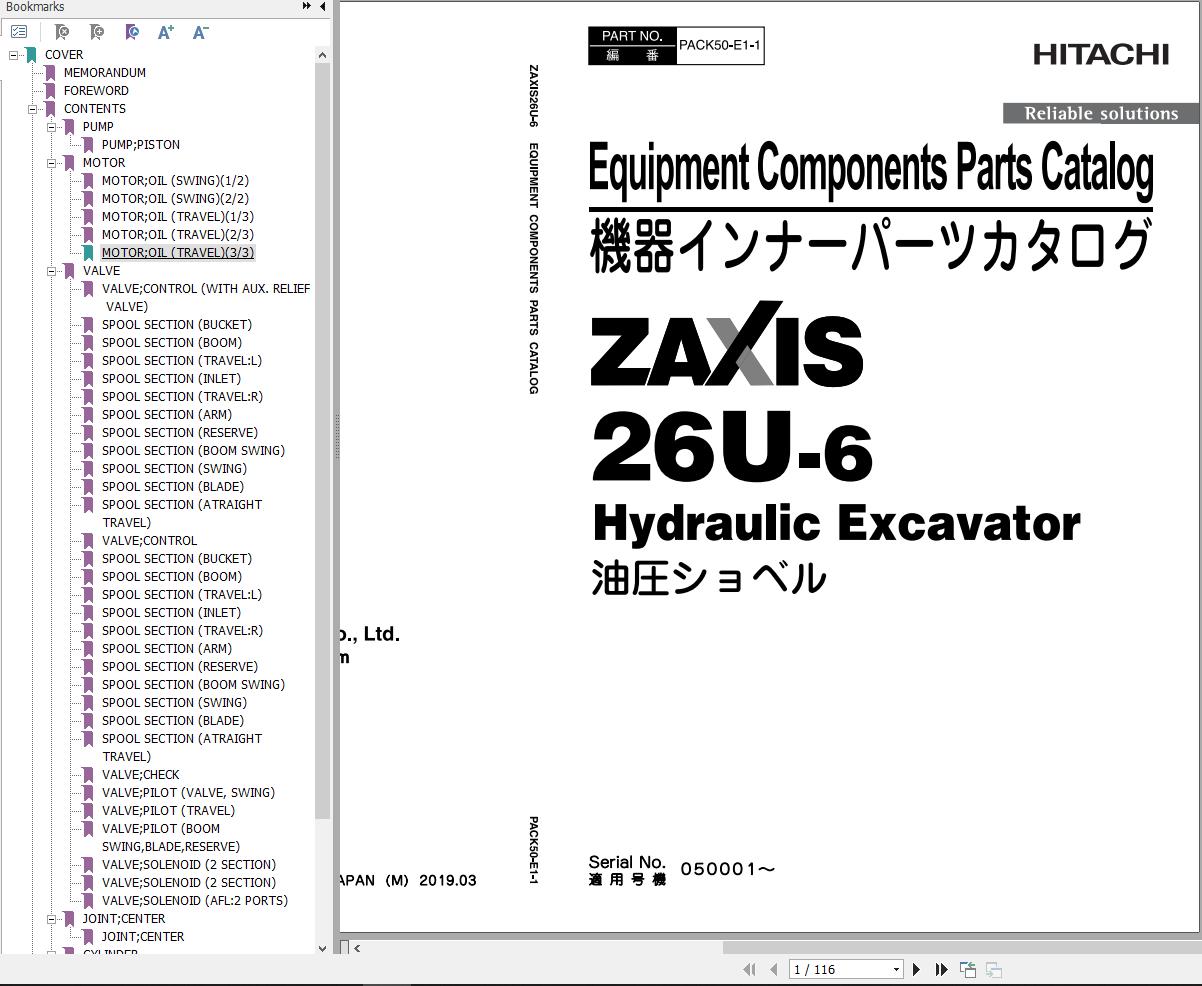
Task: Increase bookmark text size with A+
Action: (x=166, y=32)
